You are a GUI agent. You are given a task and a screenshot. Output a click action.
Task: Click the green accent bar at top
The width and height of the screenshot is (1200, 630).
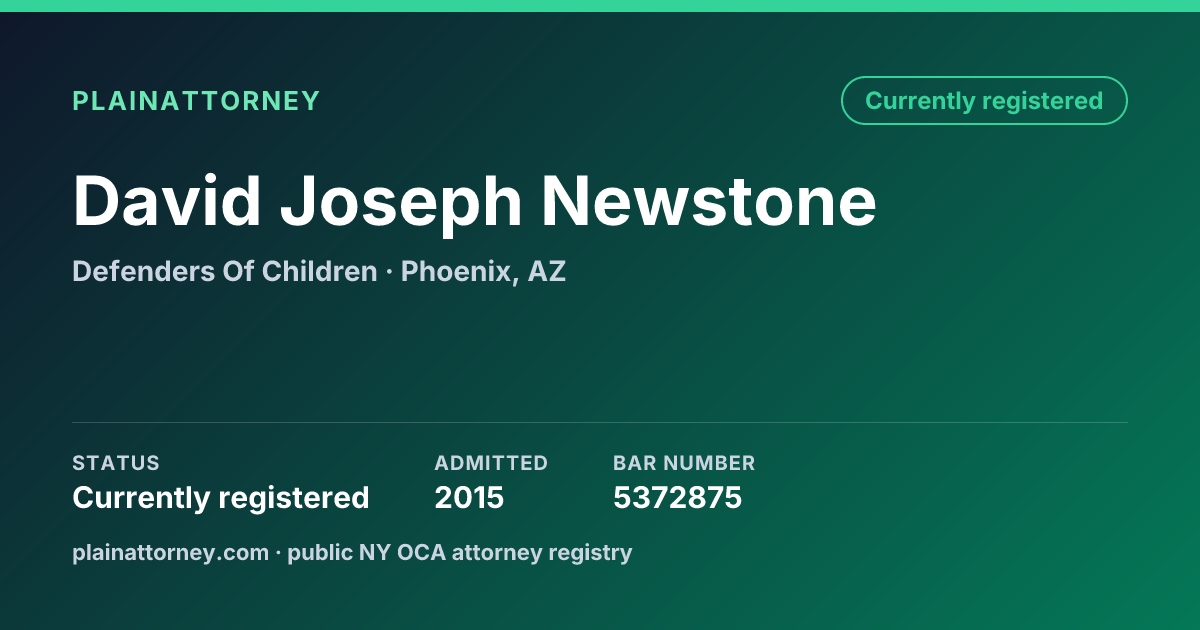tap(600, 6)
